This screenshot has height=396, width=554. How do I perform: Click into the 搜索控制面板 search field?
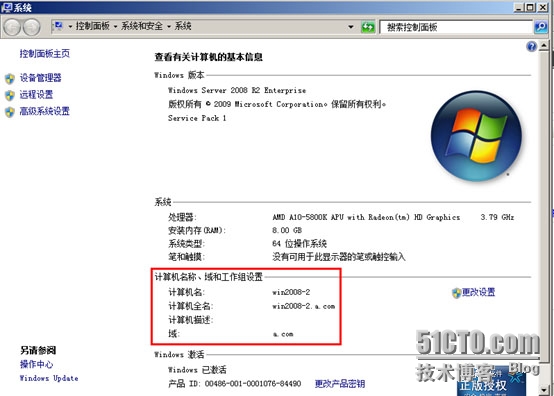[x=456, y=27]
